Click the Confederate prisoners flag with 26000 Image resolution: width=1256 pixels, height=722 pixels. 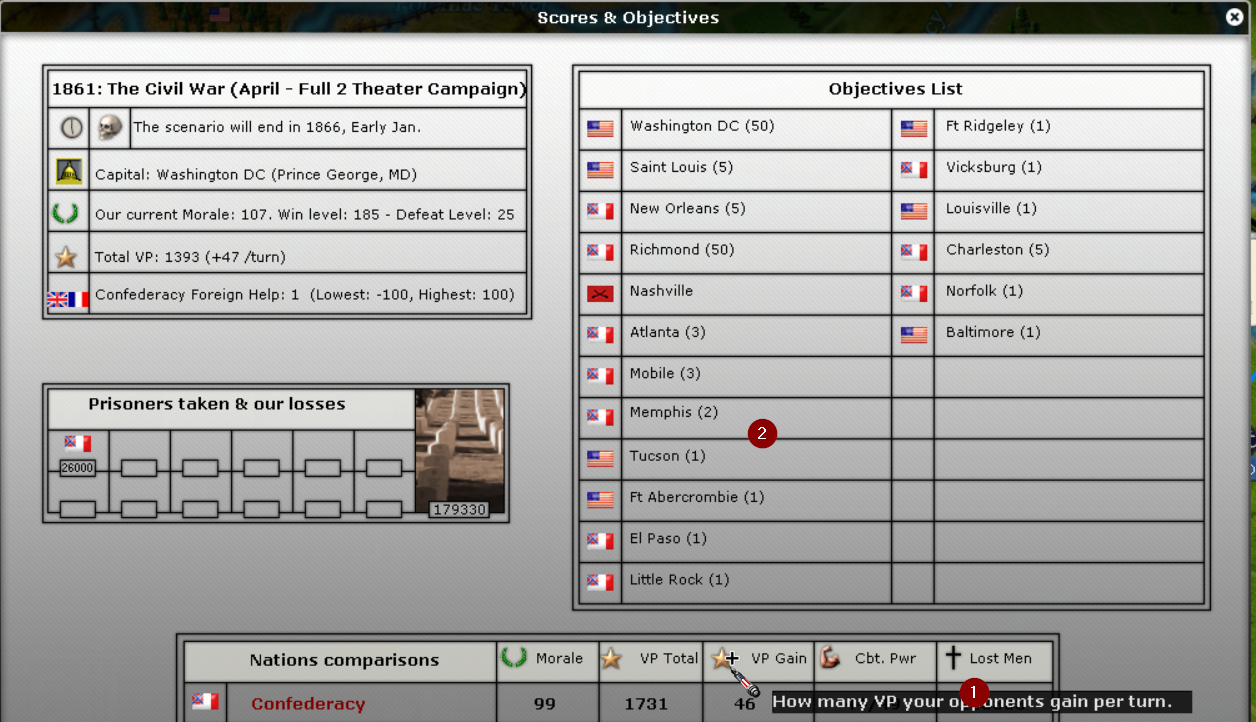(77, 444)
